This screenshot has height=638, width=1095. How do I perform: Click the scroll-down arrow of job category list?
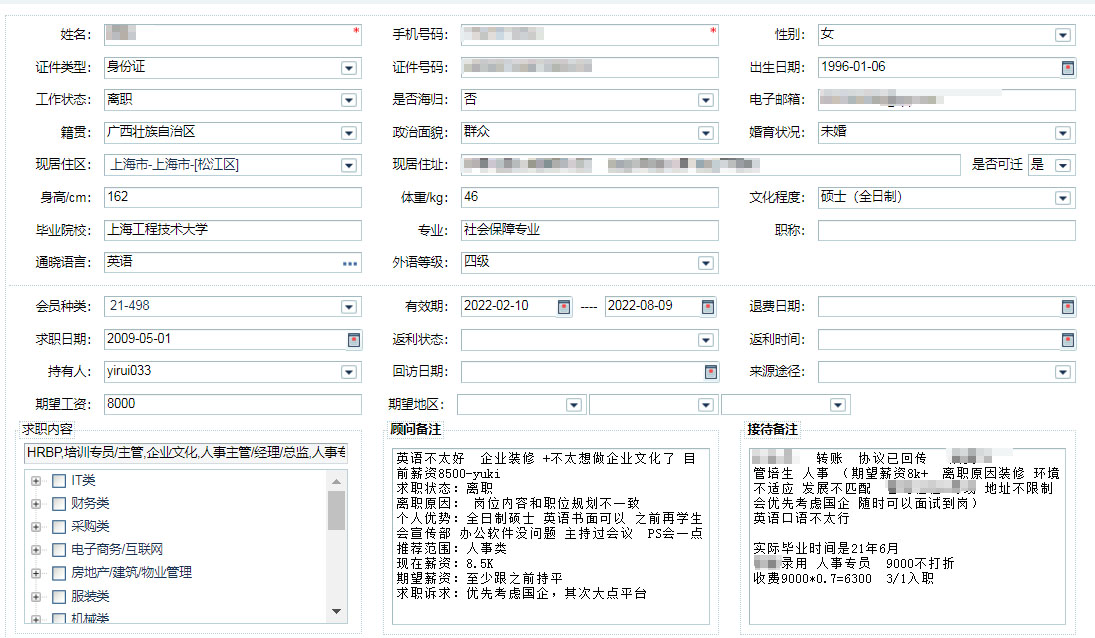click(x=336, y=611)
